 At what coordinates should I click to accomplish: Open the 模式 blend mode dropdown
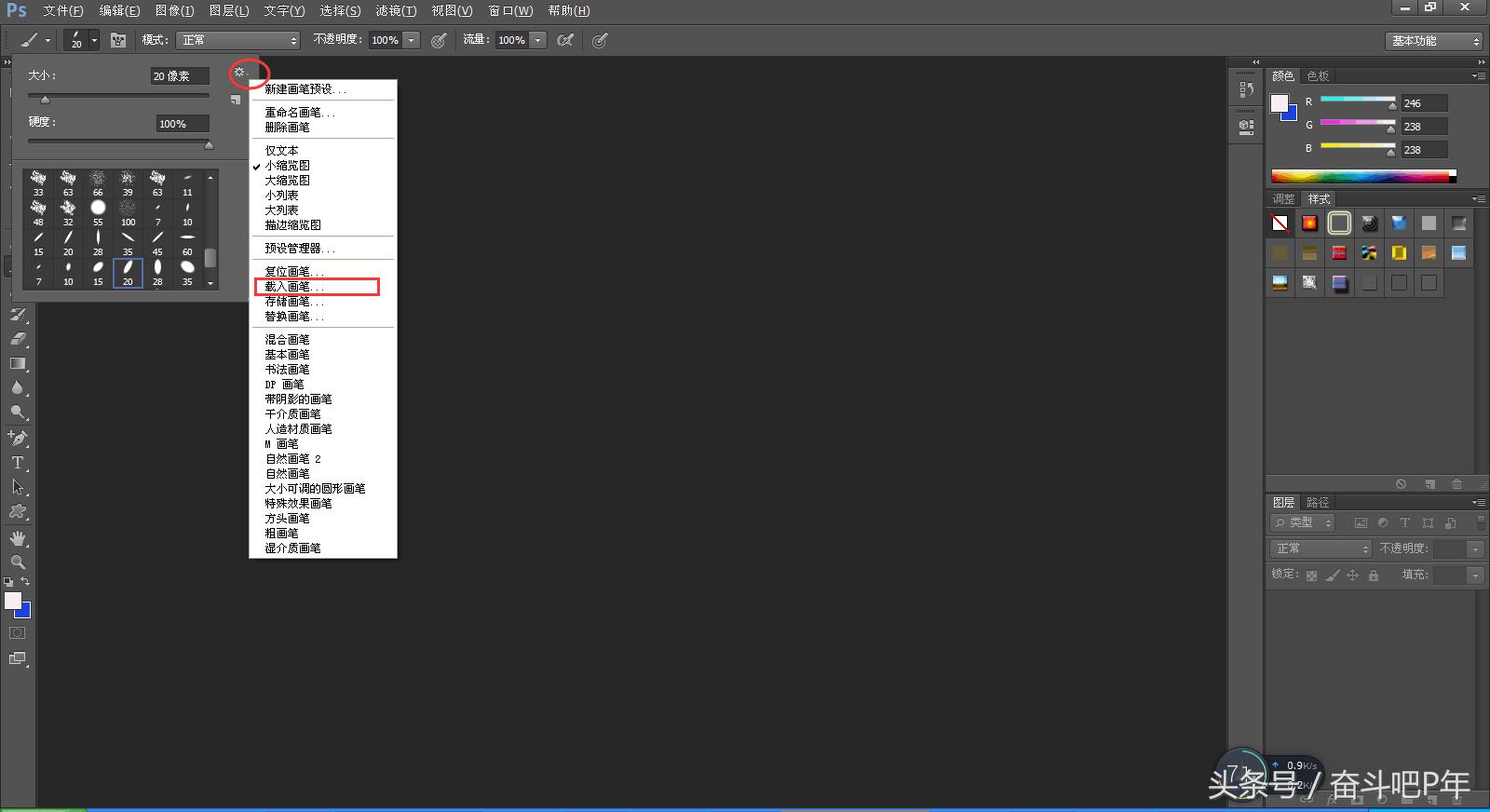pos(238,40)
